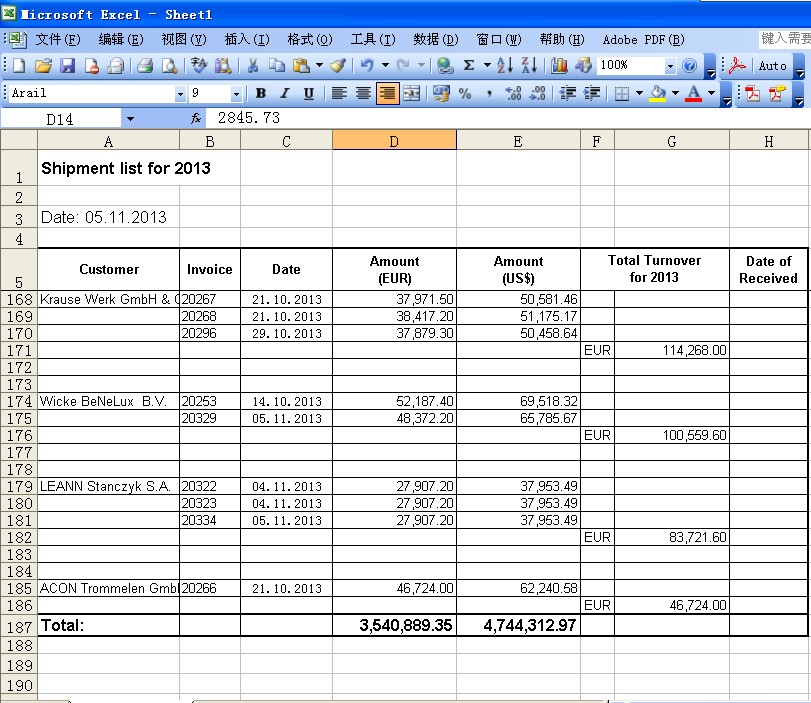Click the AutoSum sigma icon
The width and height of the screenshot is (811, 703).
pyautogui.click(x=469, y=66)
